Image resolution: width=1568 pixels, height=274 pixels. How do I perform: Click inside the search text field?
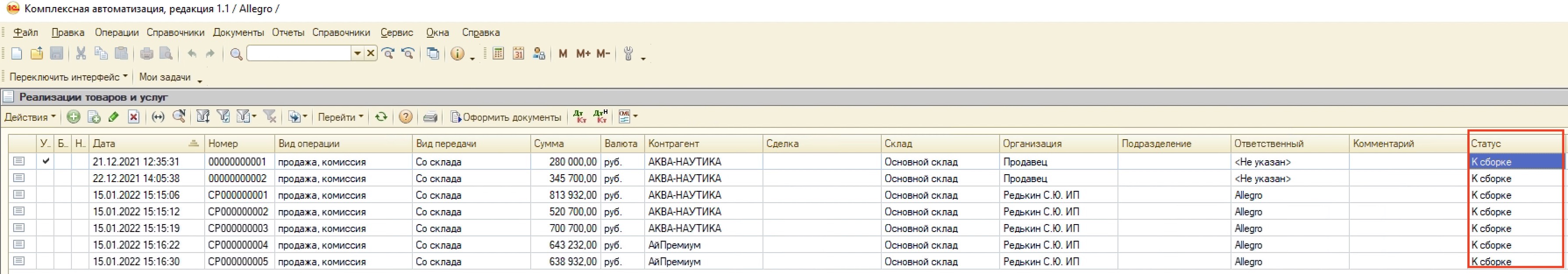tap(299, 53)
